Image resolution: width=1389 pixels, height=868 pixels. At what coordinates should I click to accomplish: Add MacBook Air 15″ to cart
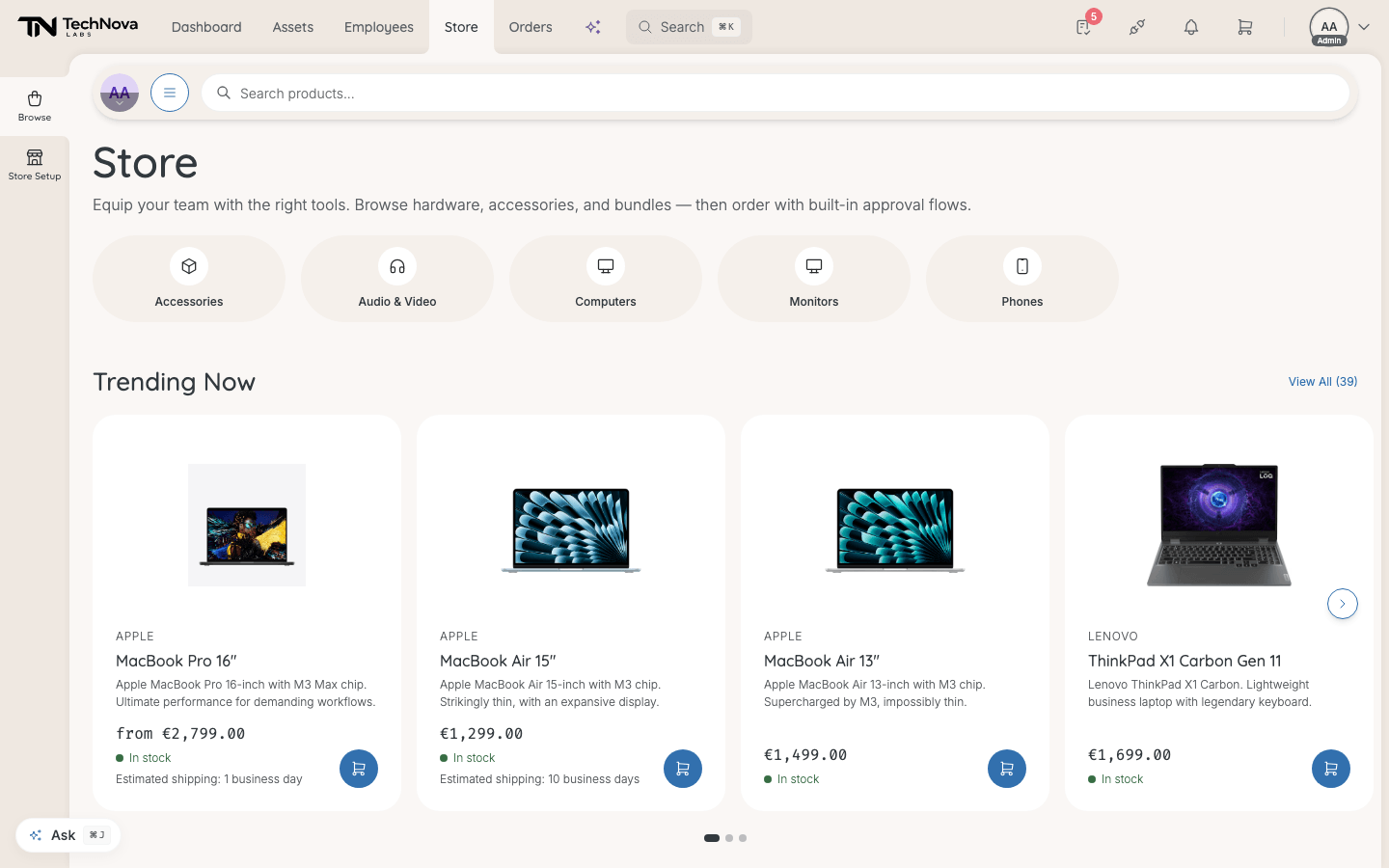683,769
